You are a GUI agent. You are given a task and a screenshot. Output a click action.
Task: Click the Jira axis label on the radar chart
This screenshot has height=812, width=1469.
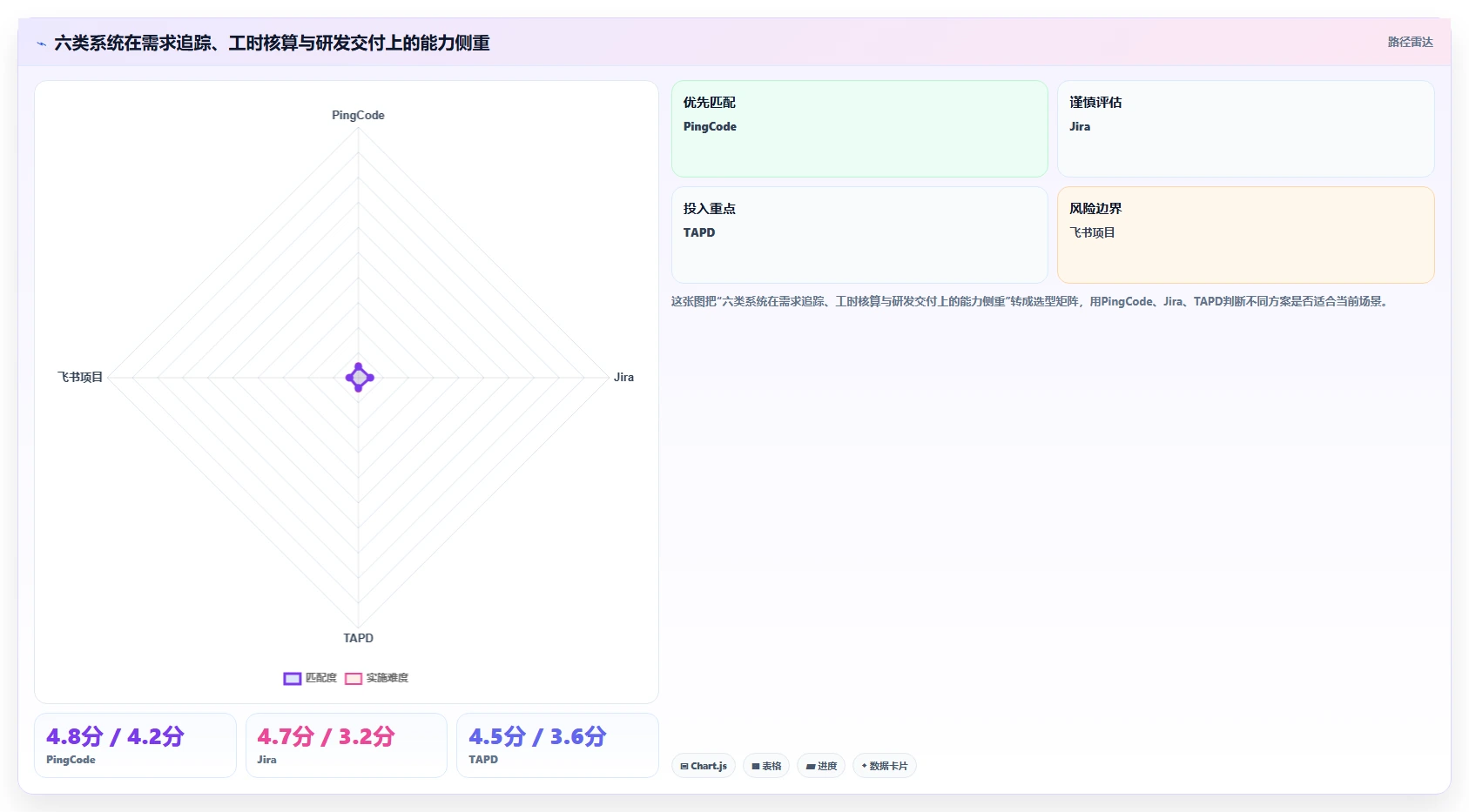(x=623, y=377)
